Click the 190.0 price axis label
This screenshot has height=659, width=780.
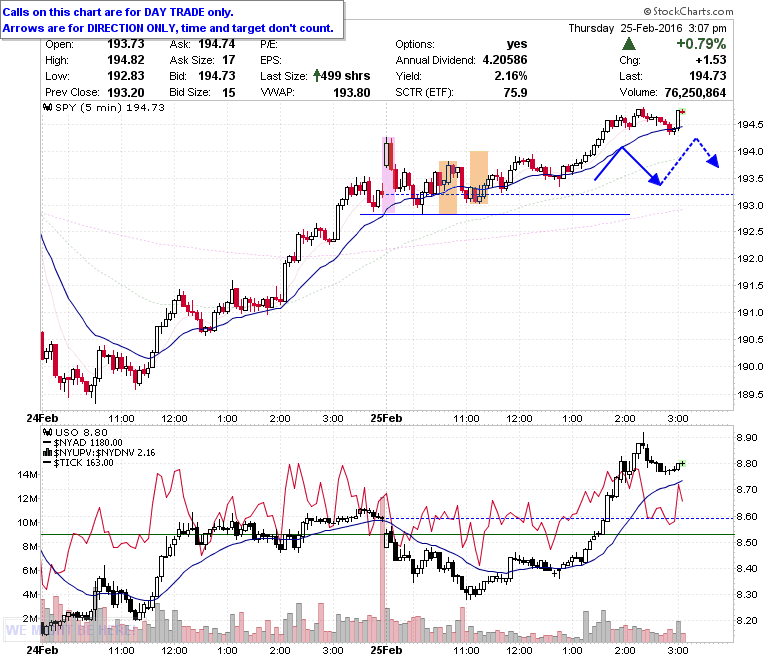(x=750, y=367)
